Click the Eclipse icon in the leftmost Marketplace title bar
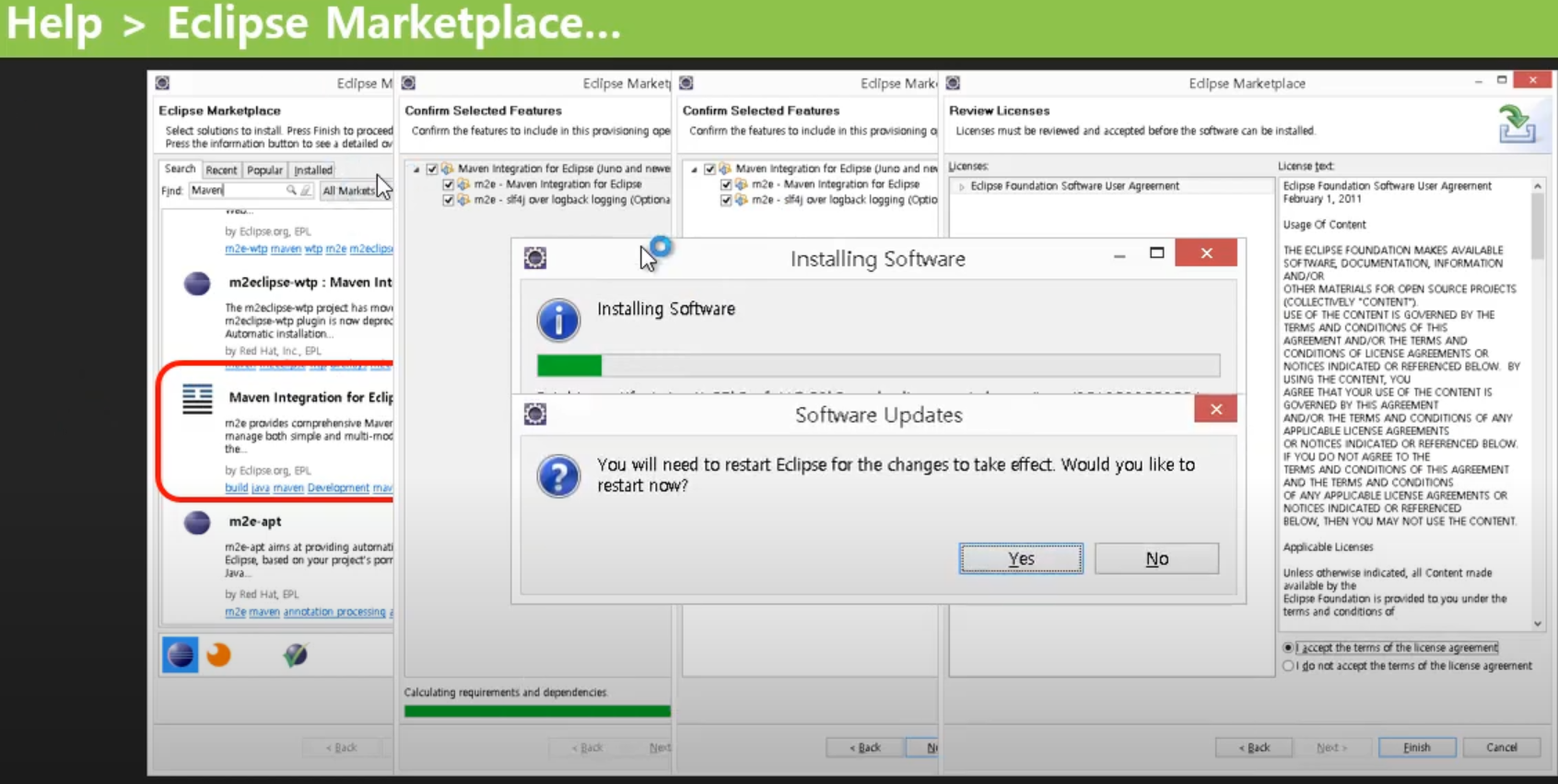The width and height of the screenshot is (1558, 784). coord(162,83)
